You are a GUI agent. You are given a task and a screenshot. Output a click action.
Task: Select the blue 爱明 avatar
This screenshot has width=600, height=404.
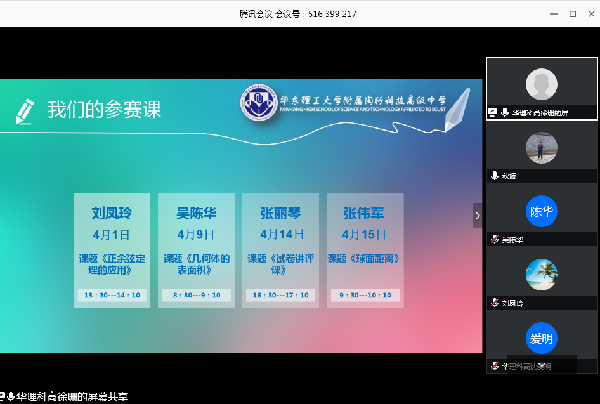[541, 338]
